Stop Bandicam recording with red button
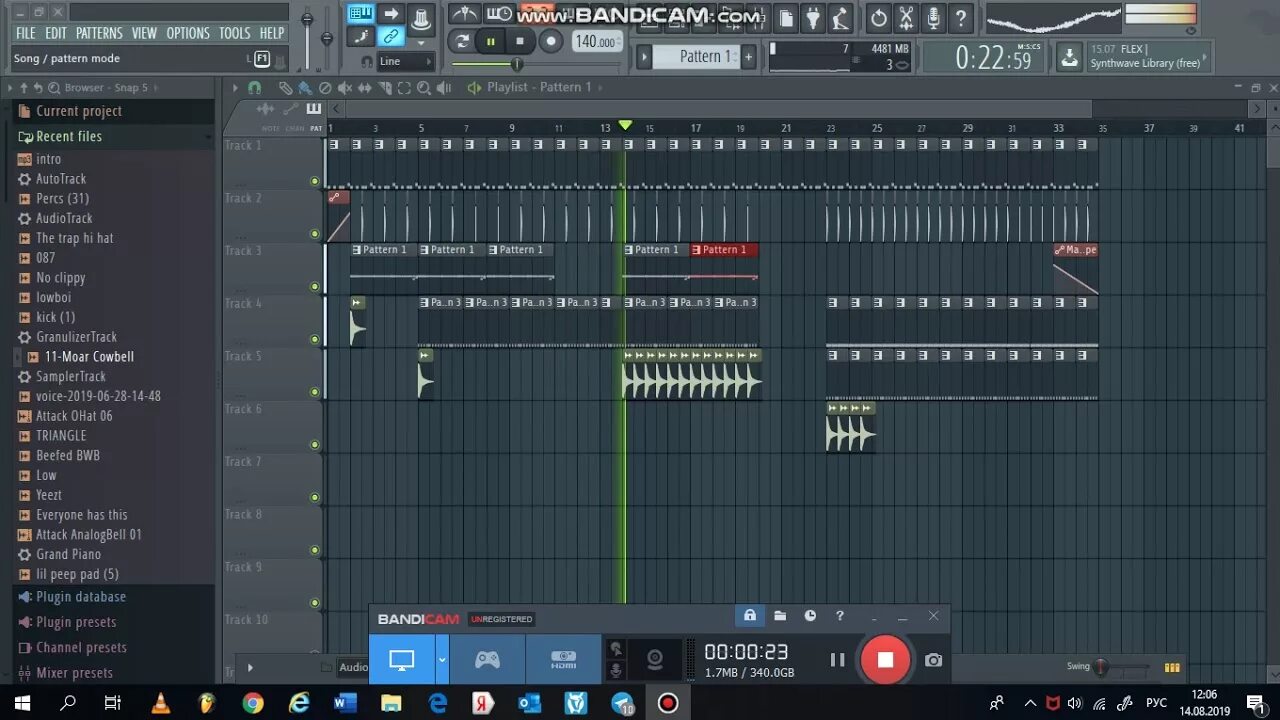 pyautogui.click(x=885, y=659)
